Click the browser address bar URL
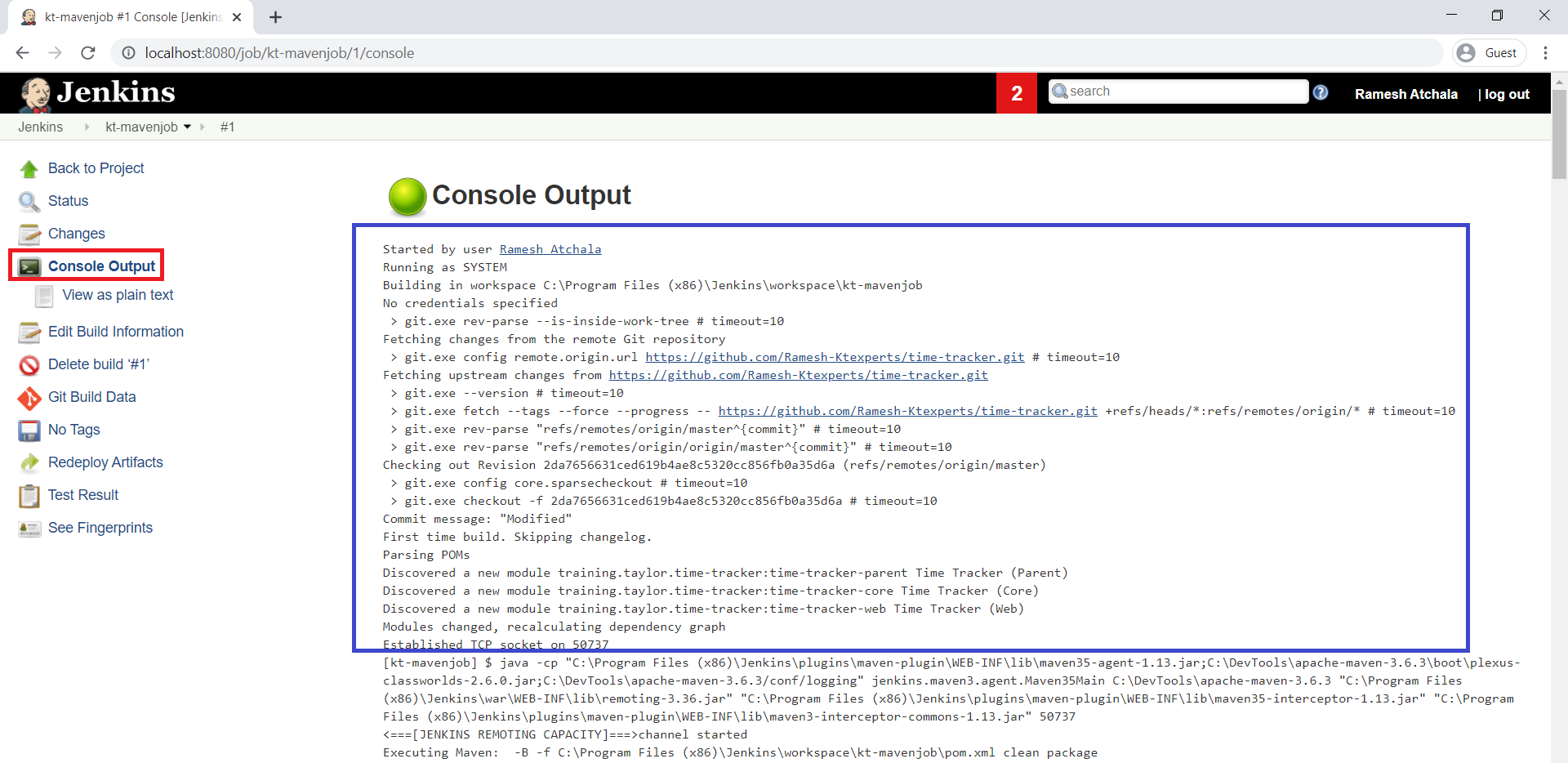The height and width of the screenshot is (763, 1568). point(279,53)
